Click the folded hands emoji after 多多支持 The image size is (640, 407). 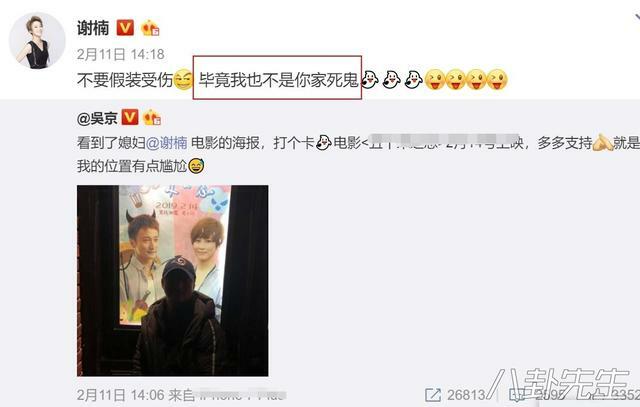603,143
